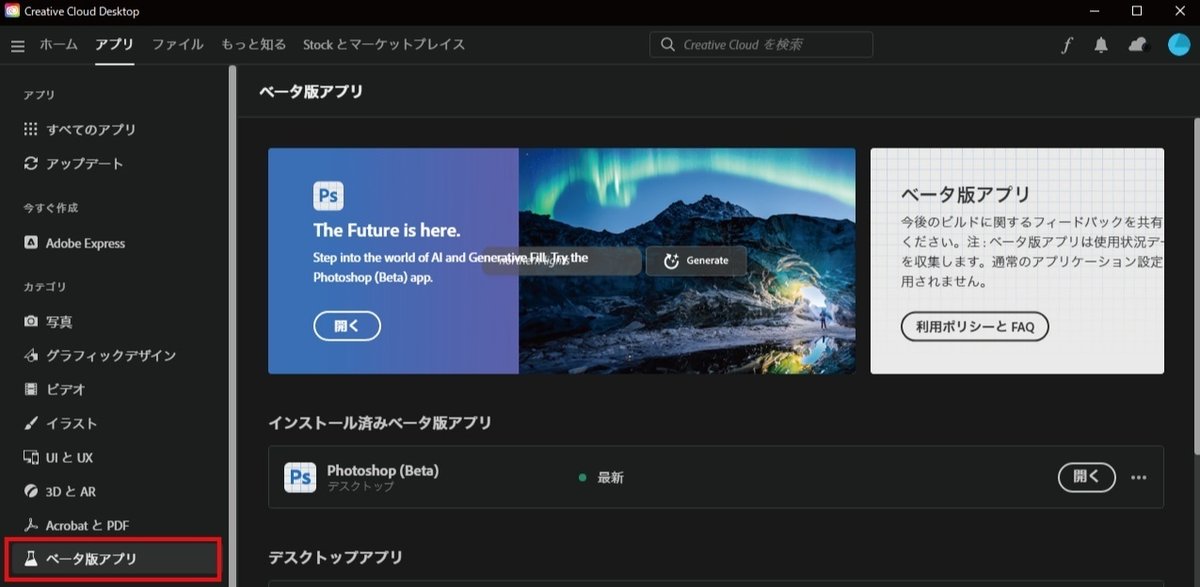1200x587 pixels.
Task: Open more options (…) for Photoshop (Beta)
Action: click(1138, 478)
